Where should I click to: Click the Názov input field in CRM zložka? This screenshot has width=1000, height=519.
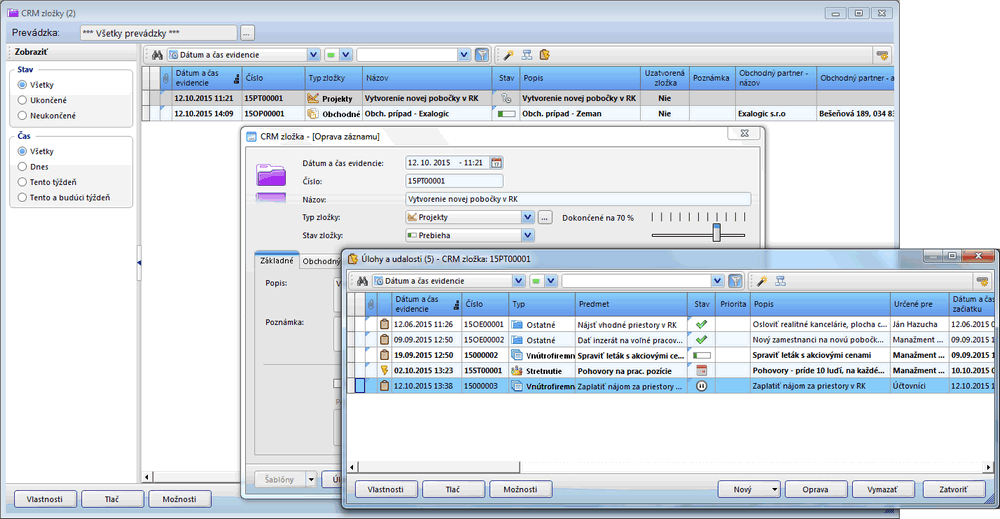point(577,199)
